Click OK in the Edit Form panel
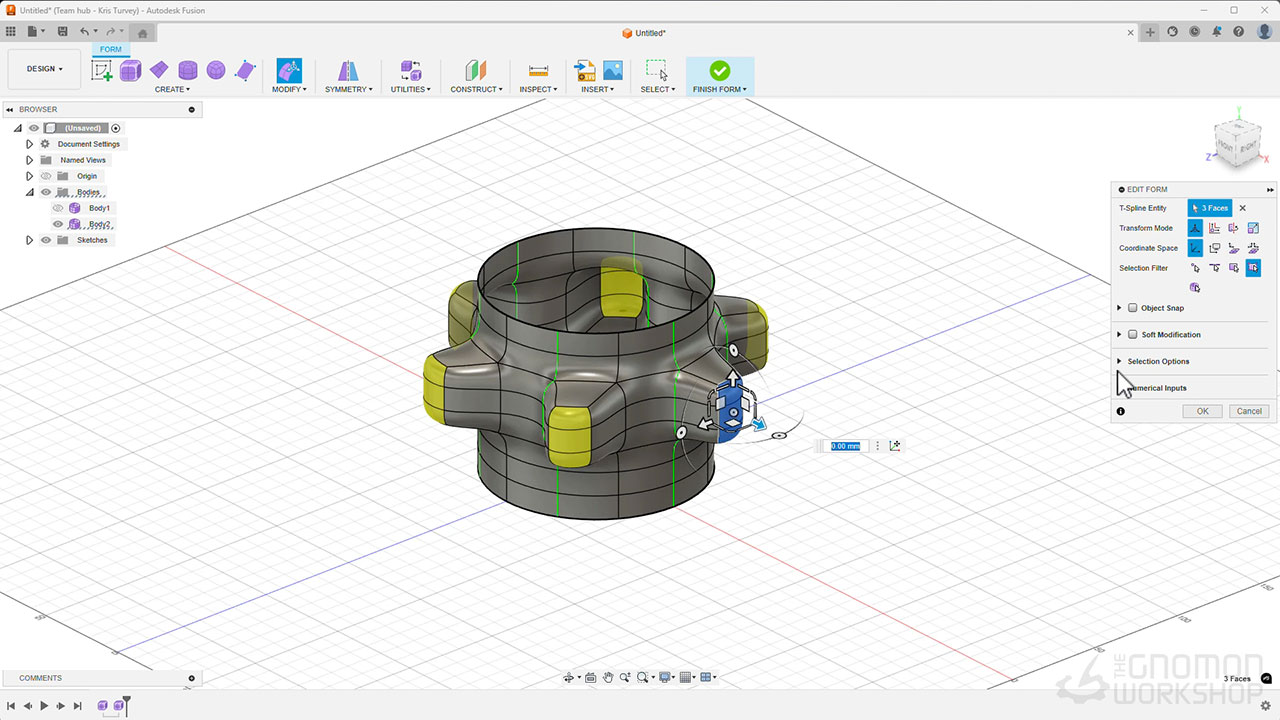The width and height of the screenshot is (1280, 720). coord(1202,411)
